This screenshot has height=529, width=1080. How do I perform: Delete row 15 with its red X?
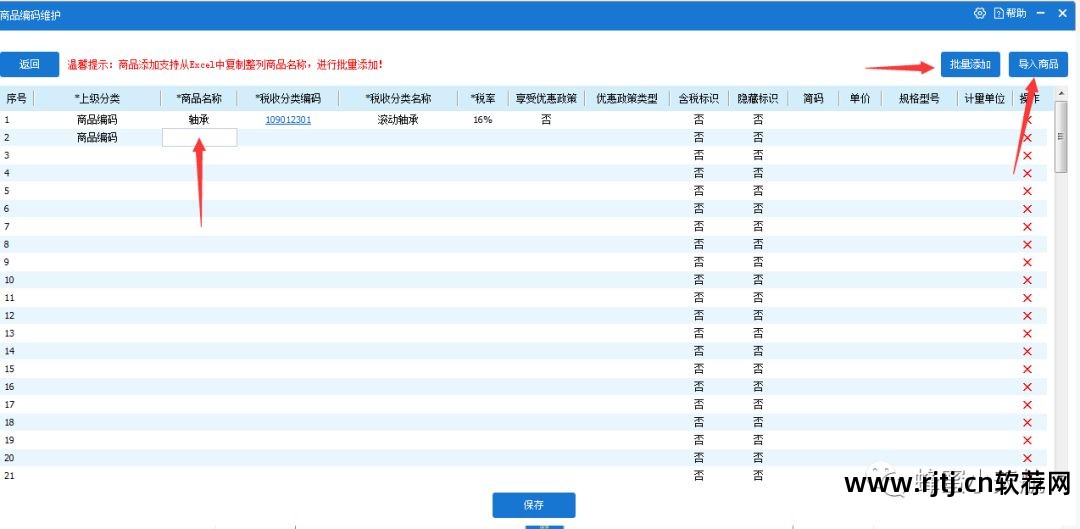(x=1027, y=369)
